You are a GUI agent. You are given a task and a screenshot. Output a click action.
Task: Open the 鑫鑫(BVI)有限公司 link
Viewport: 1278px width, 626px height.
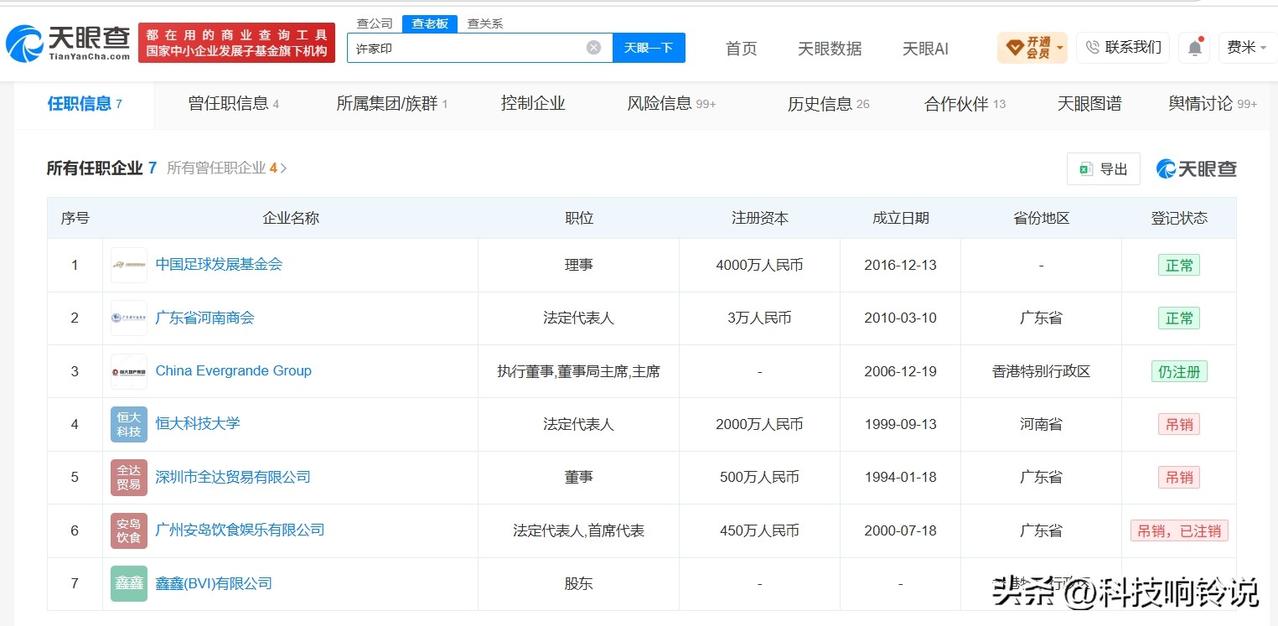(x=214, y=583)
